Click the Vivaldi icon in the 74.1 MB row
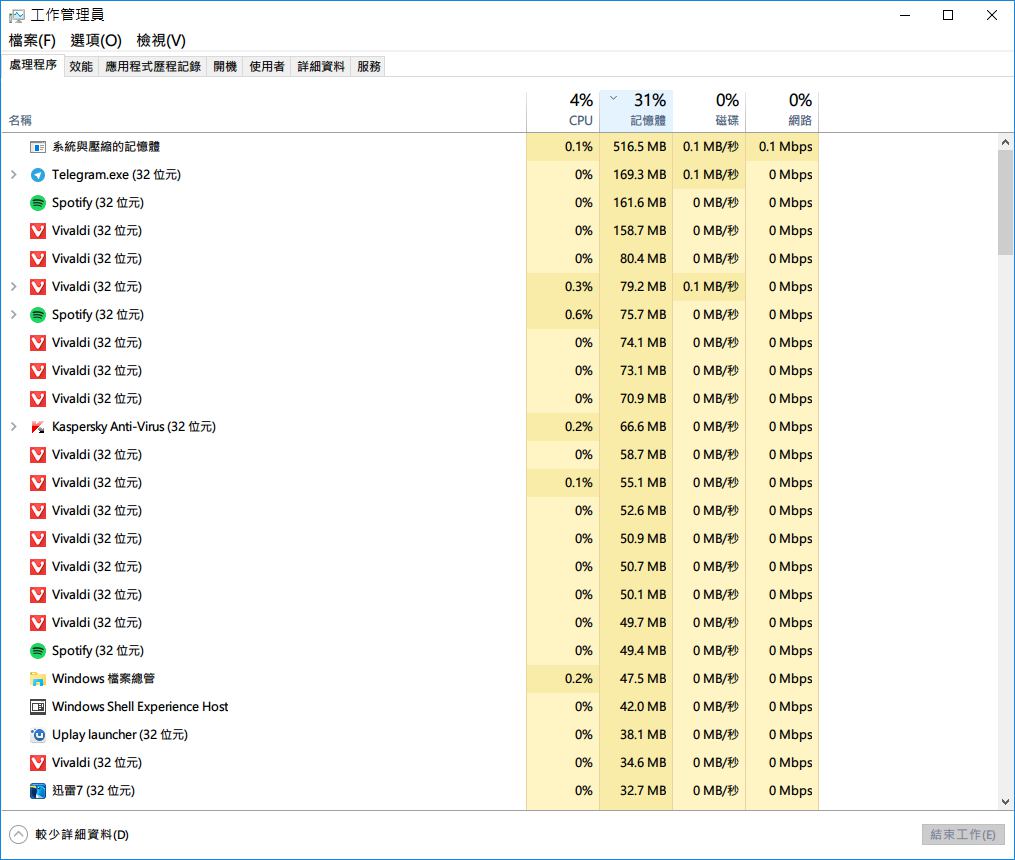This screenshot has width=1015, height=860. pos(38,343)
